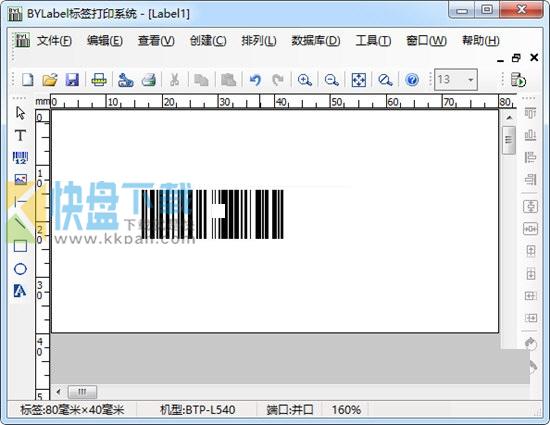Zoom in on the label
550x425 pixels.
[x=304, y=80]
